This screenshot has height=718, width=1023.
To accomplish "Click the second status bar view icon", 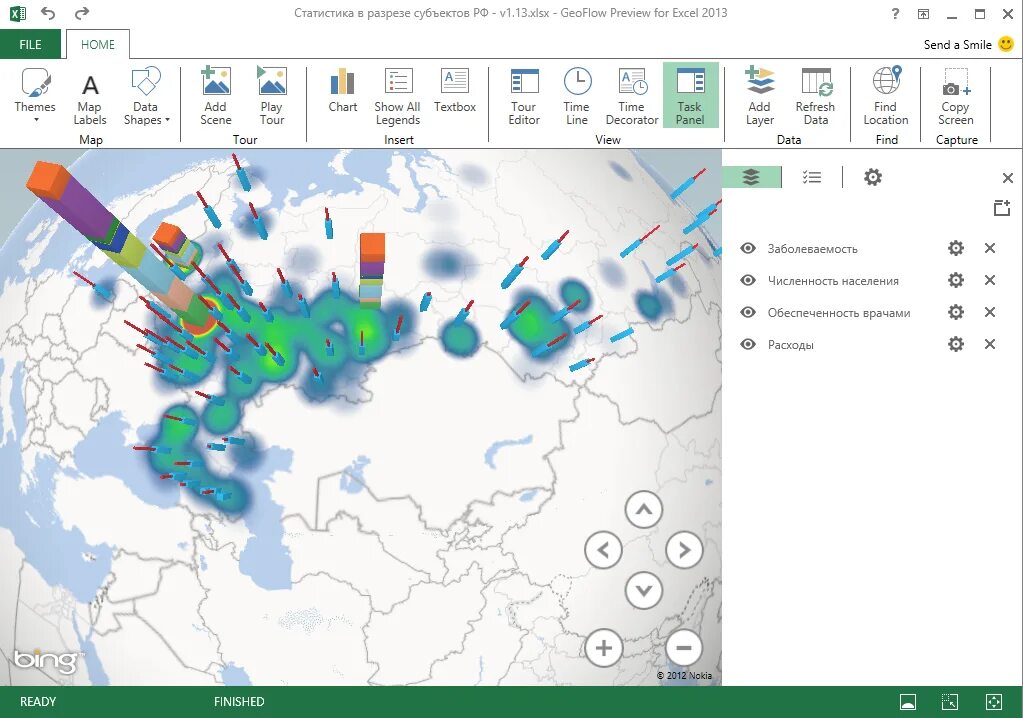I will point(950,702).
